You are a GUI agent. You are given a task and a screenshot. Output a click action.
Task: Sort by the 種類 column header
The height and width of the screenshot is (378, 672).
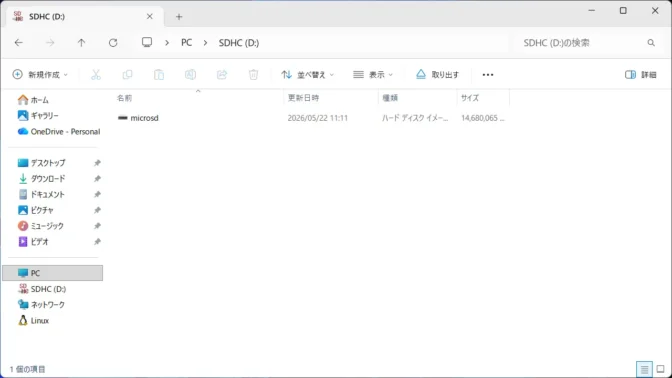click(x=390, y=98)
